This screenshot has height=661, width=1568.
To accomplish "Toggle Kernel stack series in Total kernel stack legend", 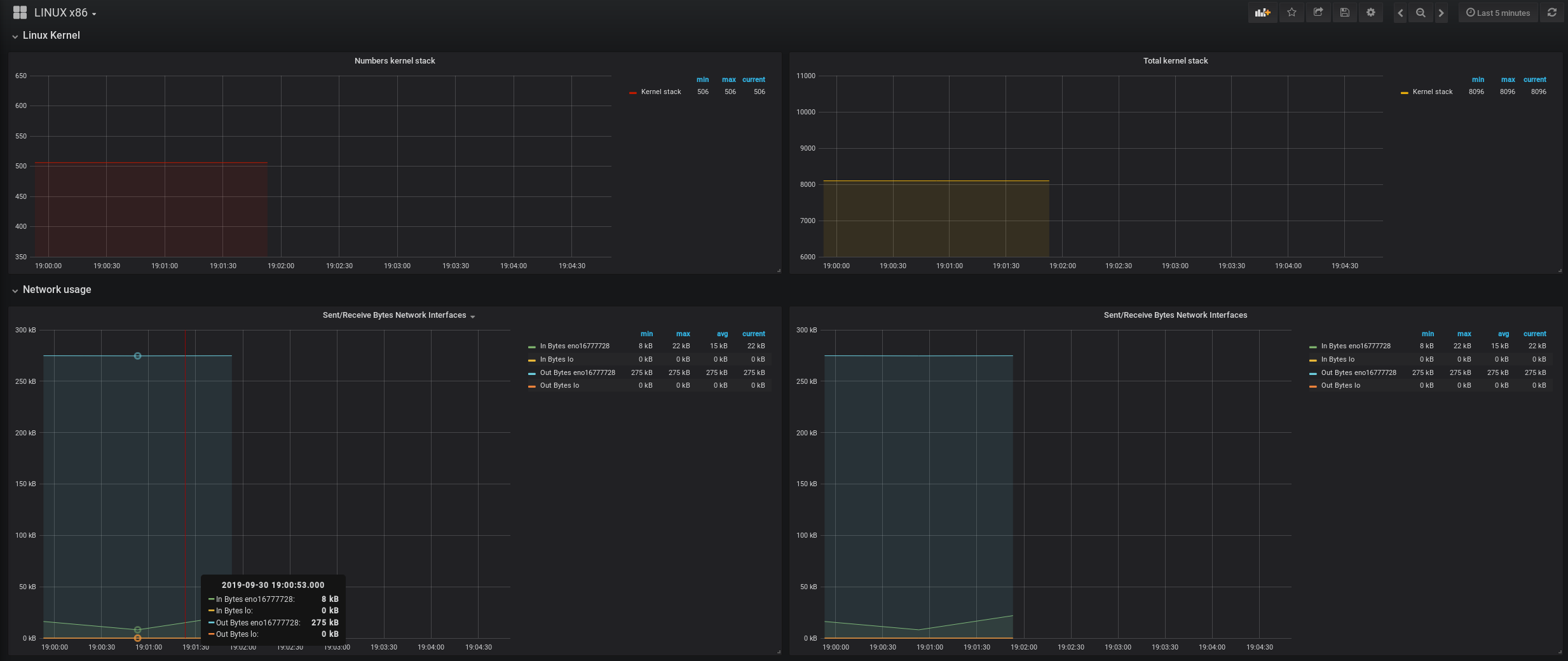I will click(1432, 92).
